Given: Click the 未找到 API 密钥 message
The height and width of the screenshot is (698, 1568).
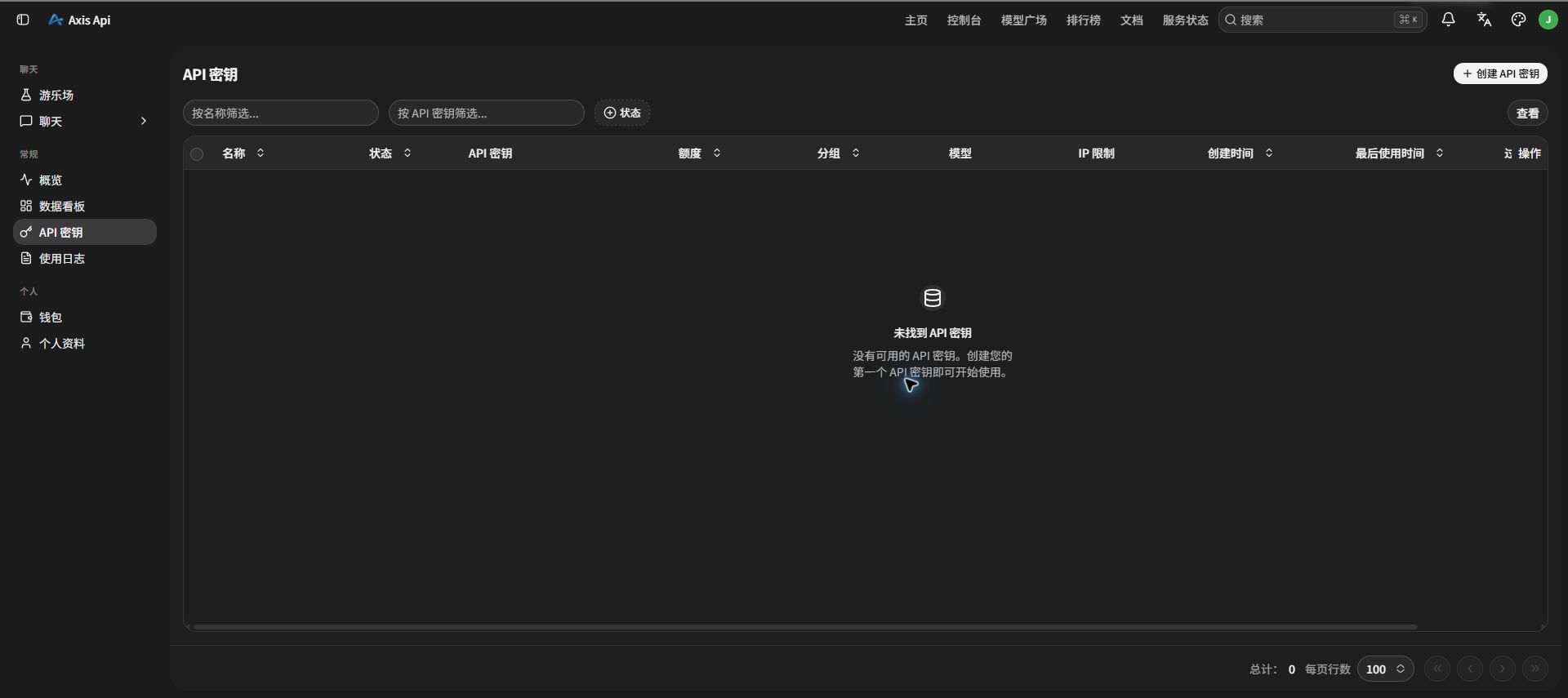Looking at the screenshot, I should point(932,332).
